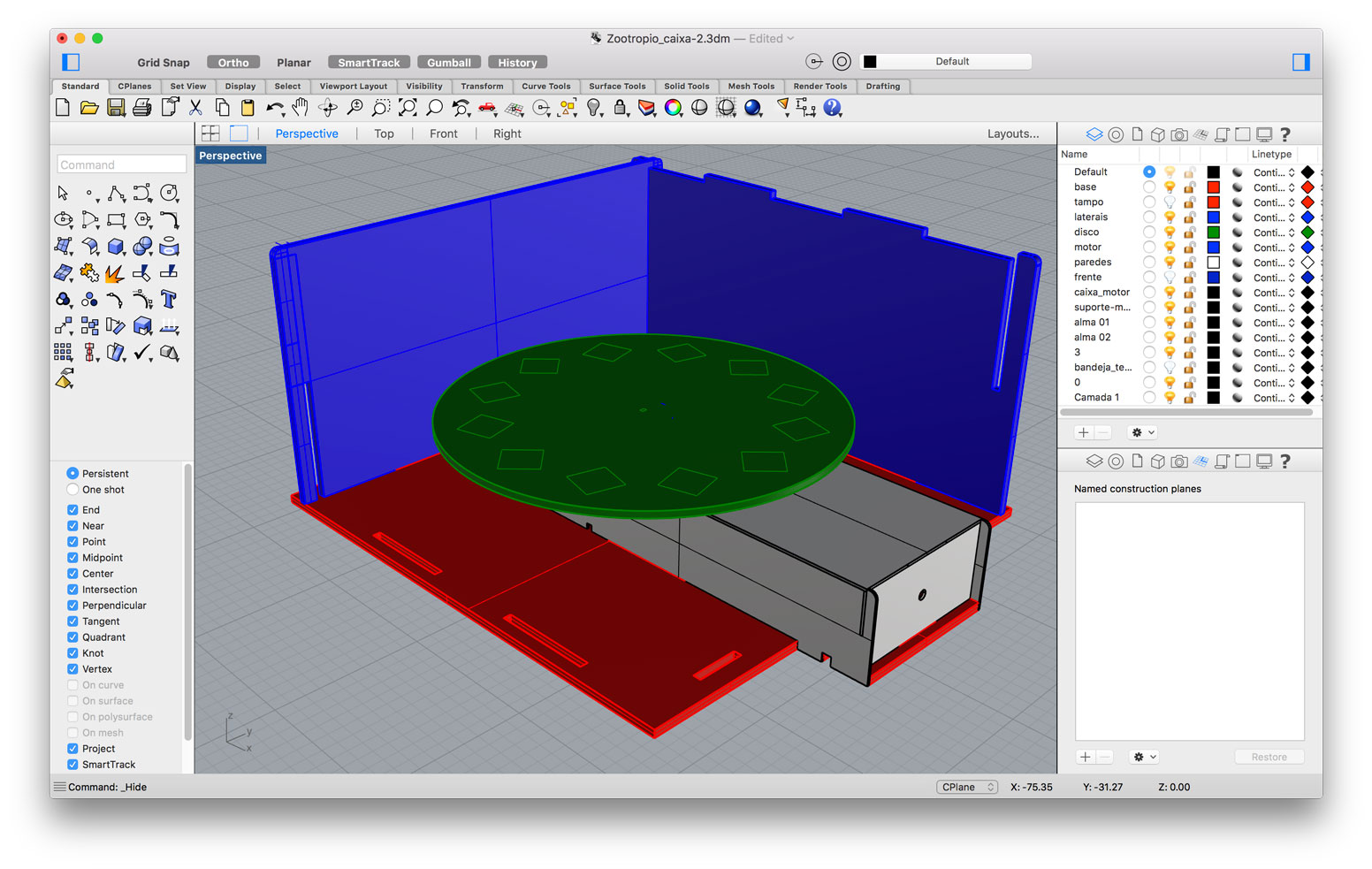Toggle the End object snap checkbox
The width and height of the screenshot is (1372, 869).
[x=72, y=510]
